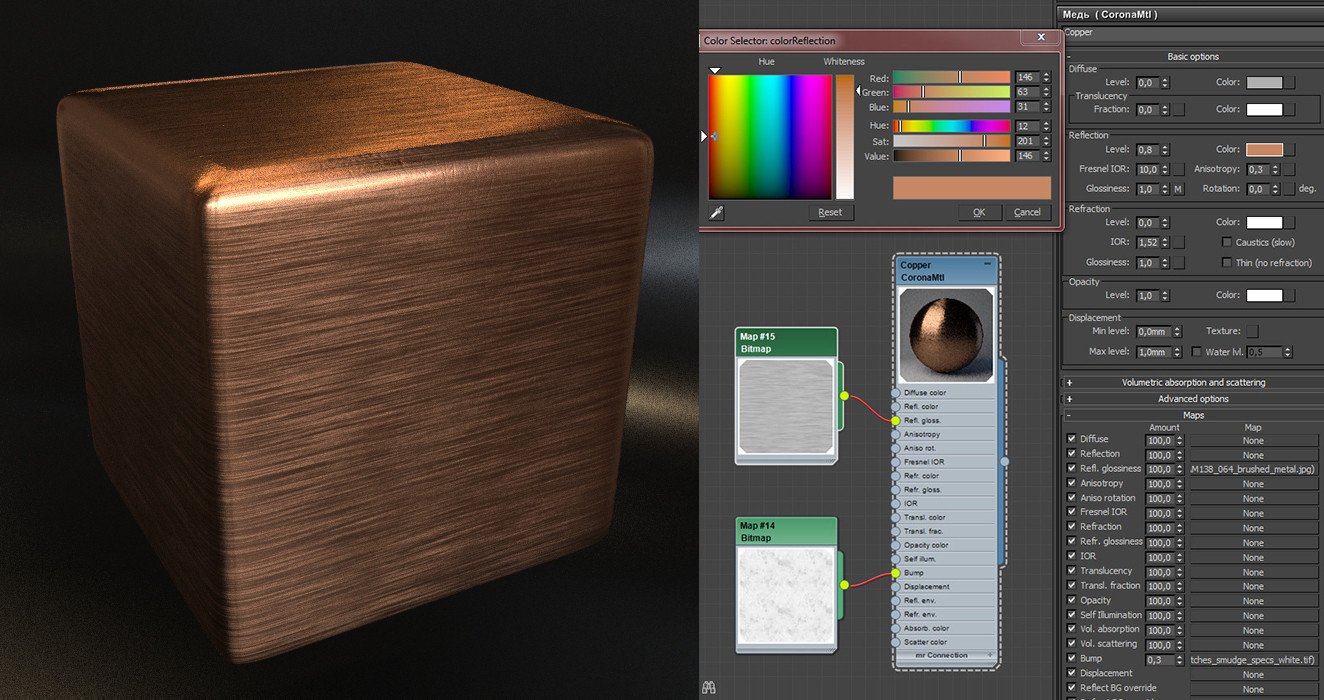
Task: Enable the Caustics (slow) checkbox
Action: [x=1227, y=242]
